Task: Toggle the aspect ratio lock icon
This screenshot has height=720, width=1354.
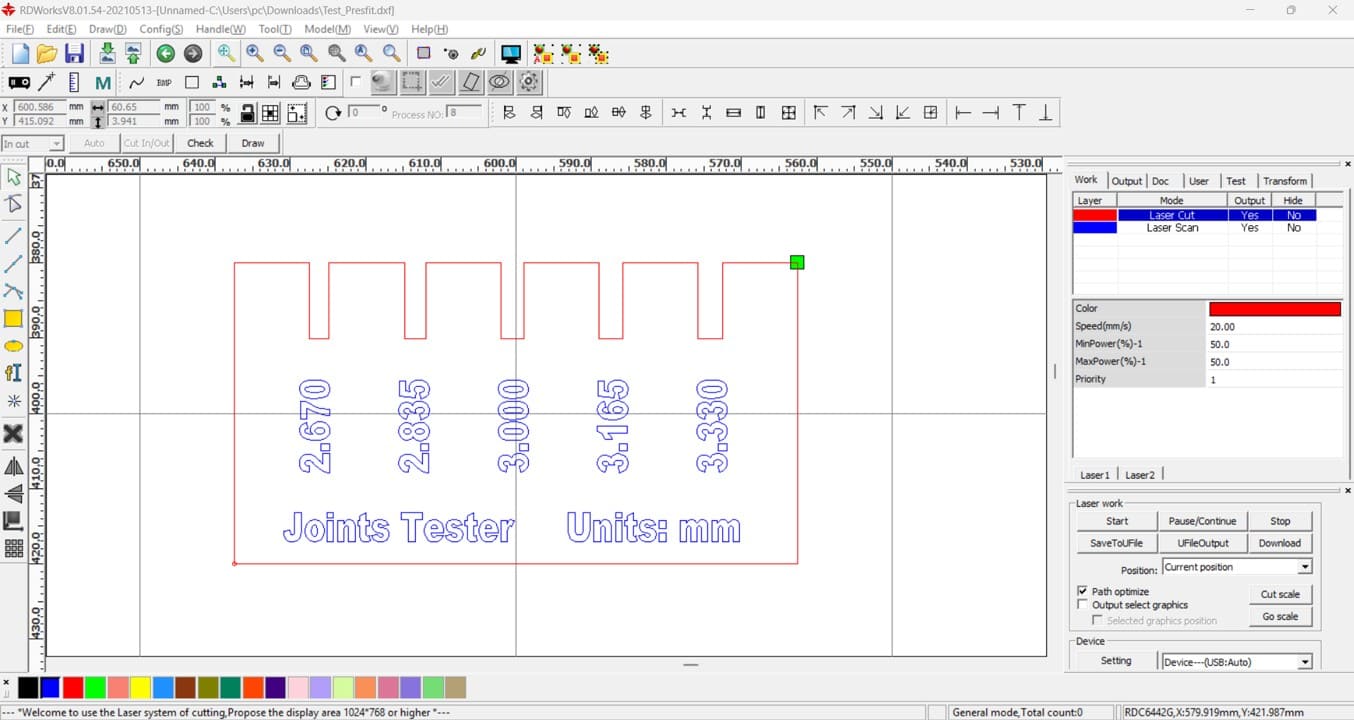Action: pyautogui.click(x=247, y=113)
